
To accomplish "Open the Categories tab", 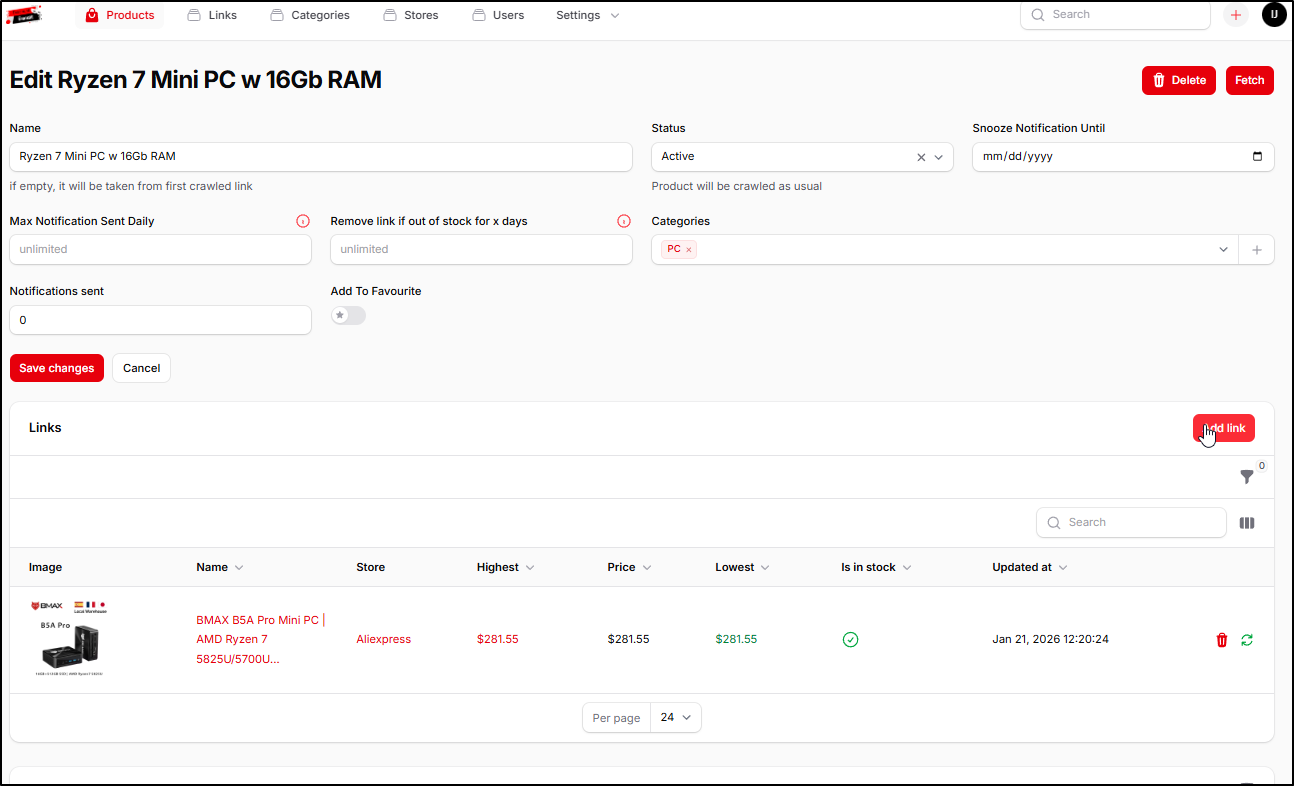I will (310, 15).
